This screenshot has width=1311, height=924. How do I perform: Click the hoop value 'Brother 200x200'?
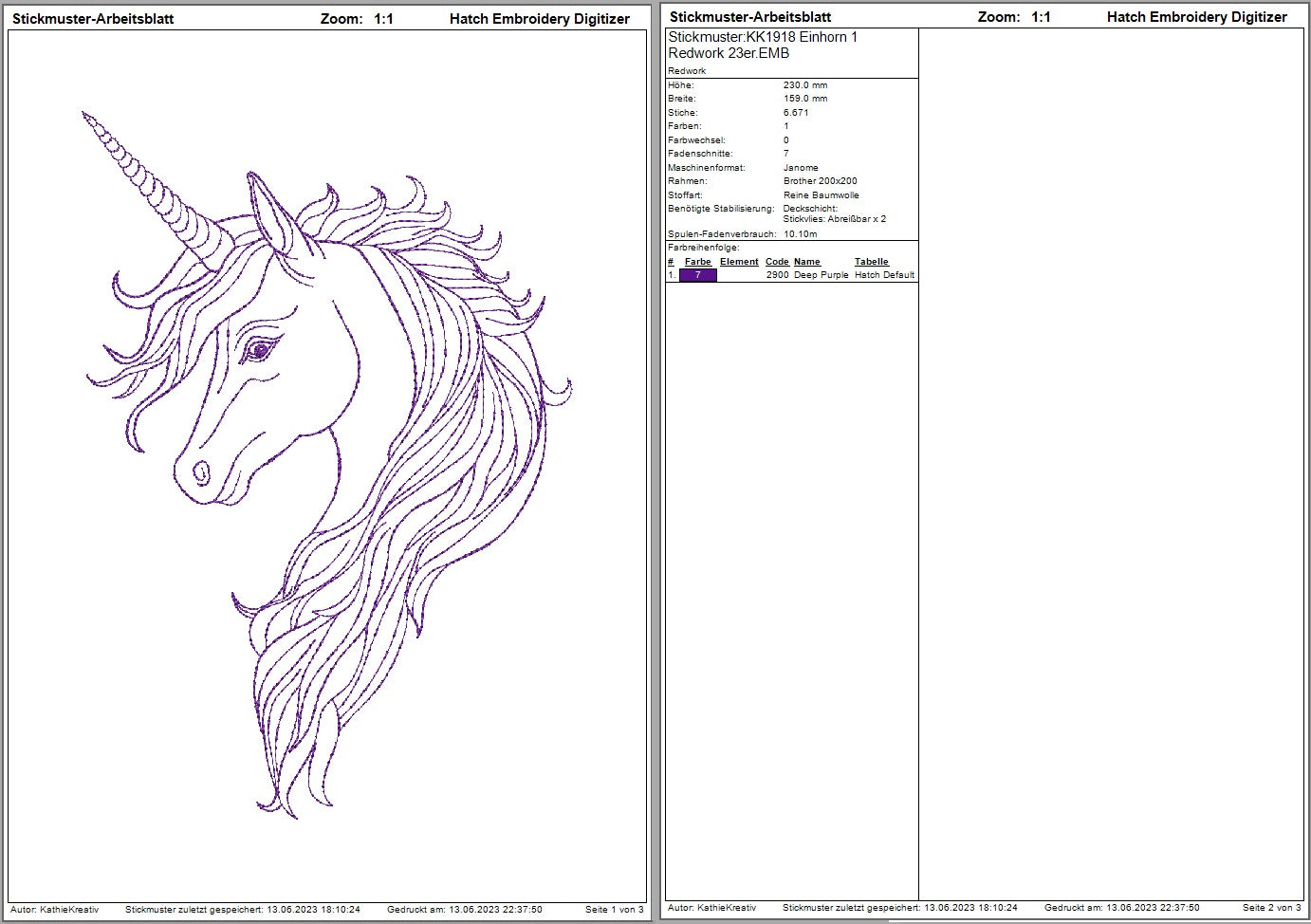[821, 181]
